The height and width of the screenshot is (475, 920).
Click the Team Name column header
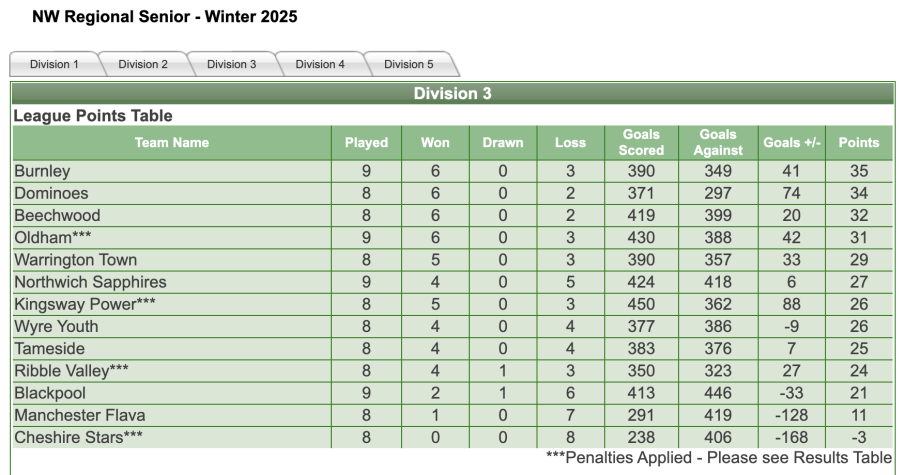[x=172, y=143]
